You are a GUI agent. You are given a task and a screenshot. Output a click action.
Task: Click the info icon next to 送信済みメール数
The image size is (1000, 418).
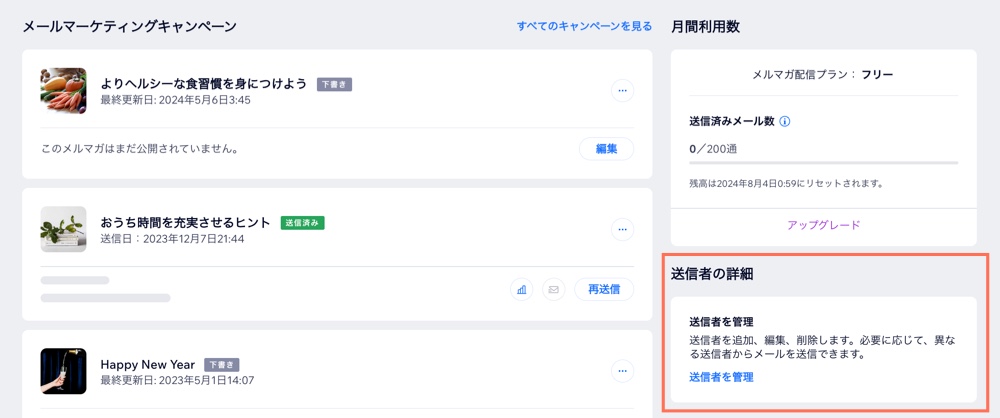point(785,121)
